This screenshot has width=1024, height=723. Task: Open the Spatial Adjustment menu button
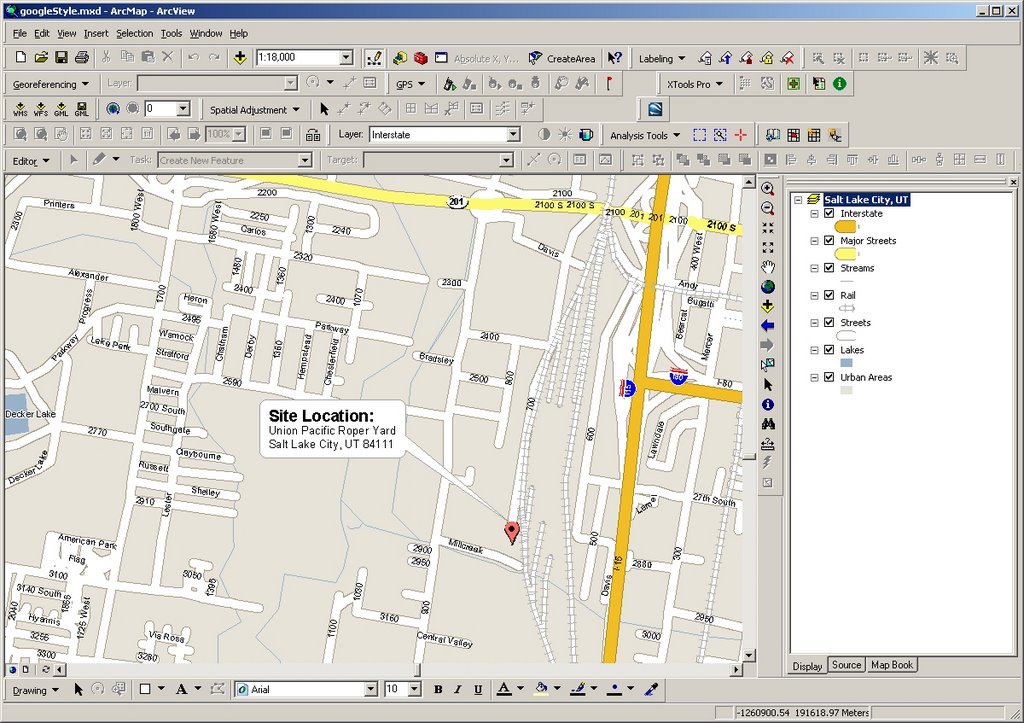(x=255, y=110)
